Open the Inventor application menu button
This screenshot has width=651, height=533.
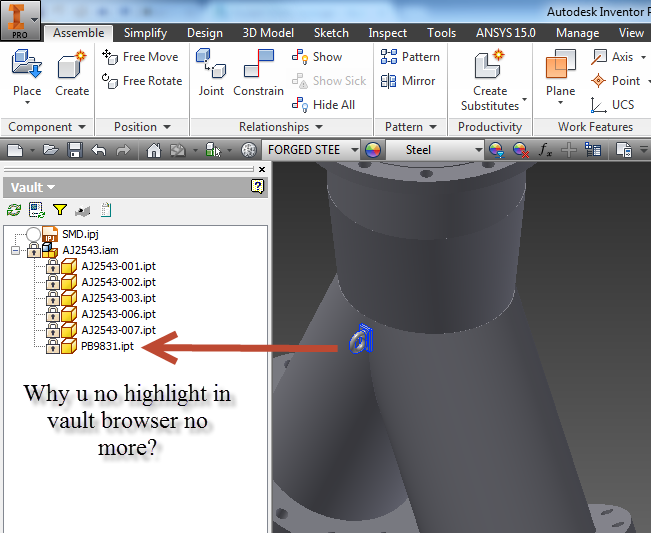coord(20,20)
